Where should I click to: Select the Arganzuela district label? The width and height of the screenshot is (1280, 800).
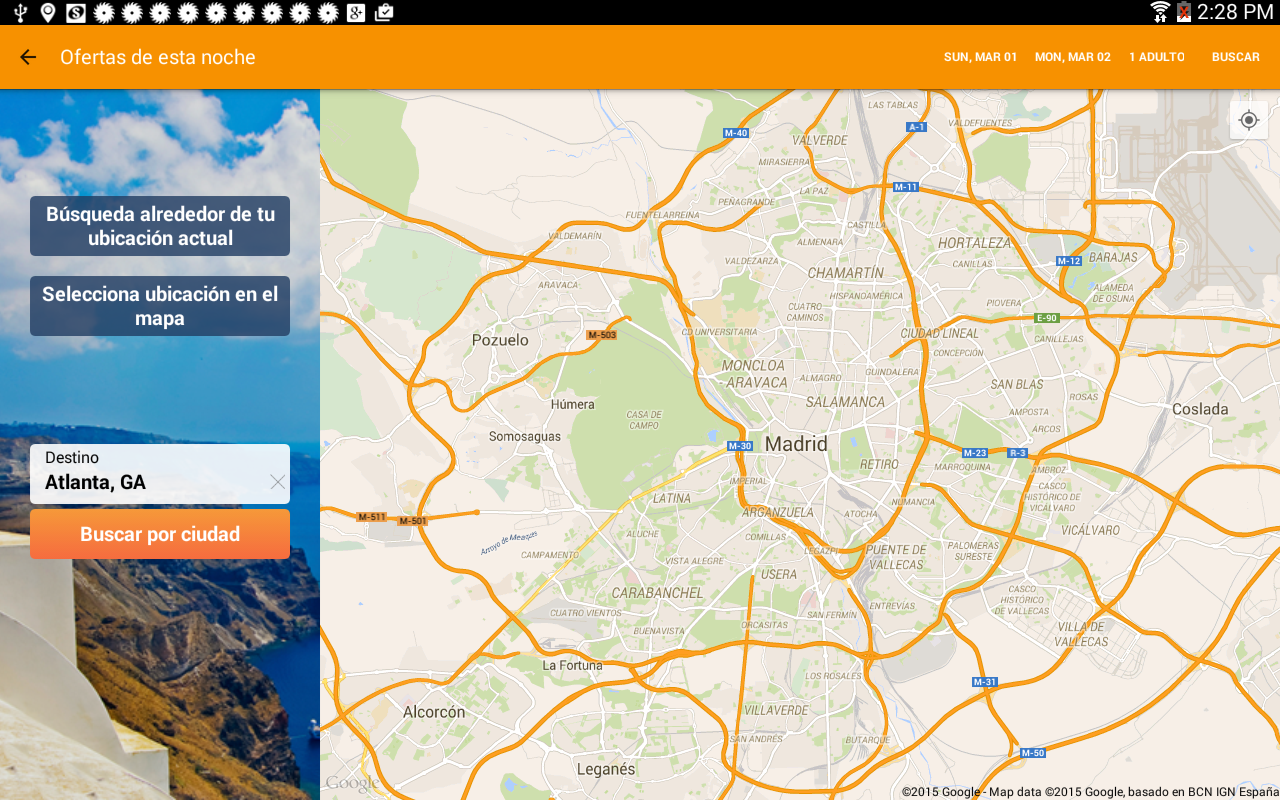pos(779,512)
